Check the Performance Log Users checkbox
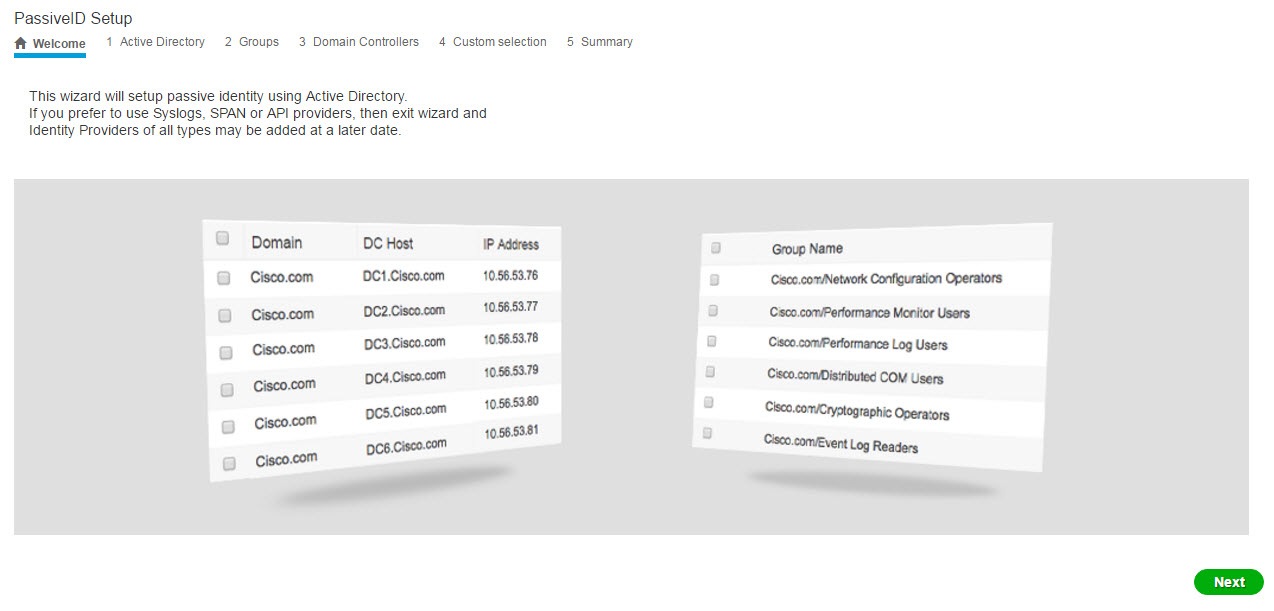The height and width of the screenshot is (611, 1274). [711, 340]
